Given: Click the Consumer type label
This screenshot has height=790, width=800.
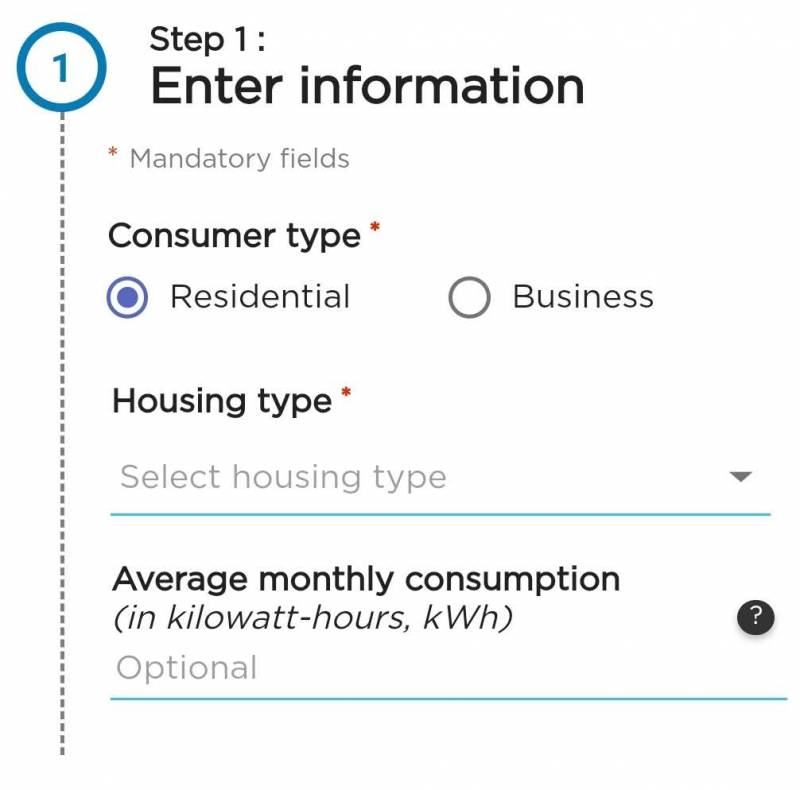Looking at the screenshot, I should coord(234,236).
